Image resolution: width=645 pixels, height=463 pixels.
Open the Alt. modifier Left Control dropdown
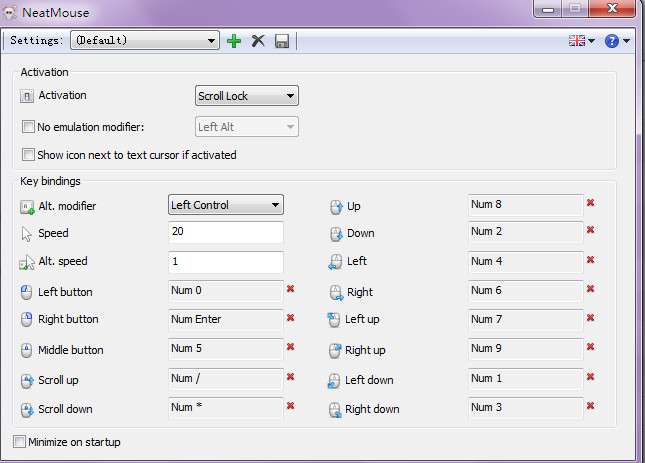click(x=225, y=205)
